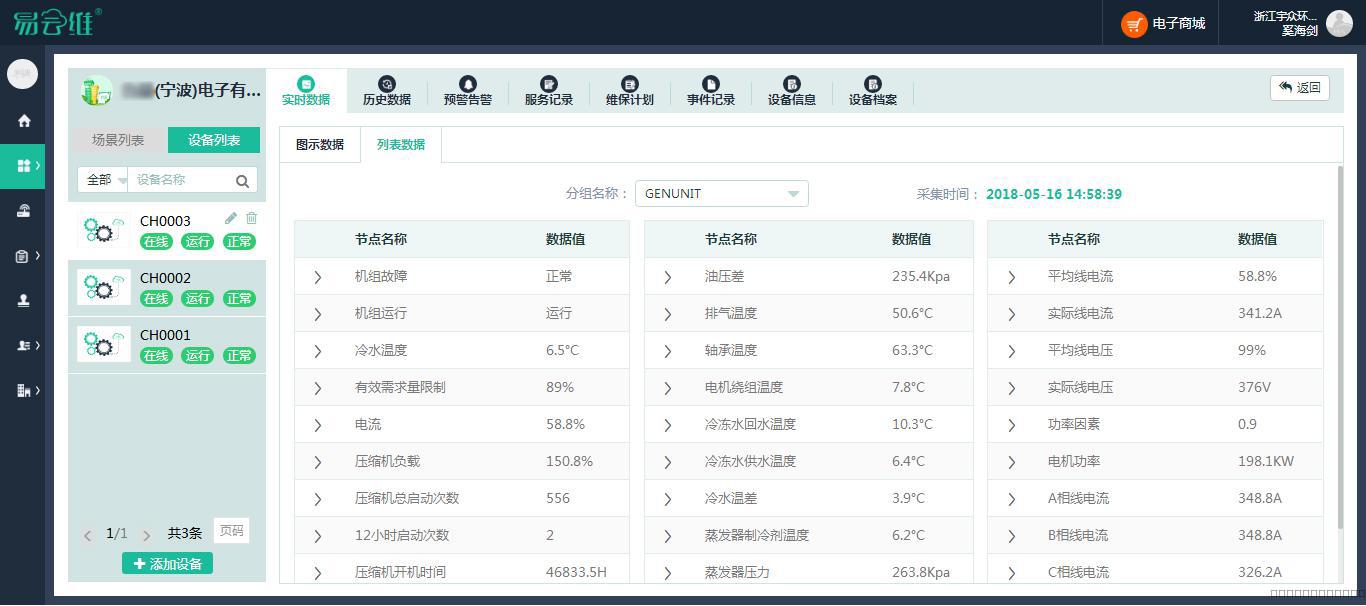Expand the 电机功率 row

pos(1012,462)
